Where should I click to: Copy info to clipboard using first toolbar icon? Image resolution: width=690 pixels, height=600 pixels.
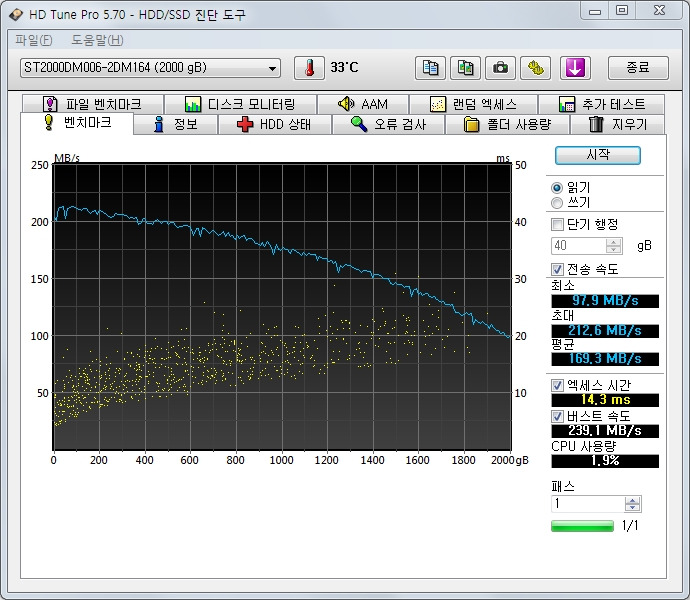[430, 68]
